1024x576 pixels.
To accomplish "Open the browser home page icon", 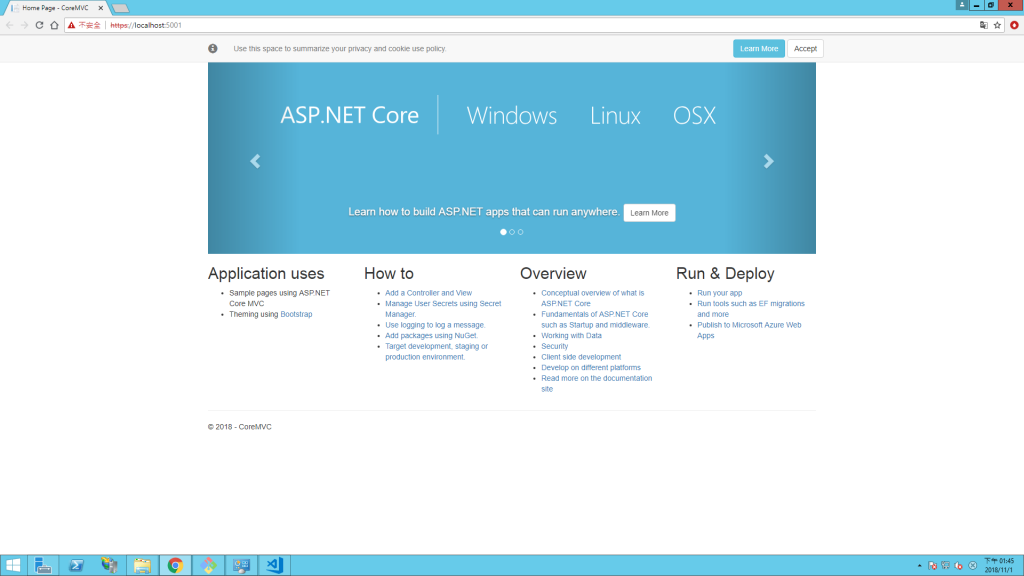I will 54,25.
